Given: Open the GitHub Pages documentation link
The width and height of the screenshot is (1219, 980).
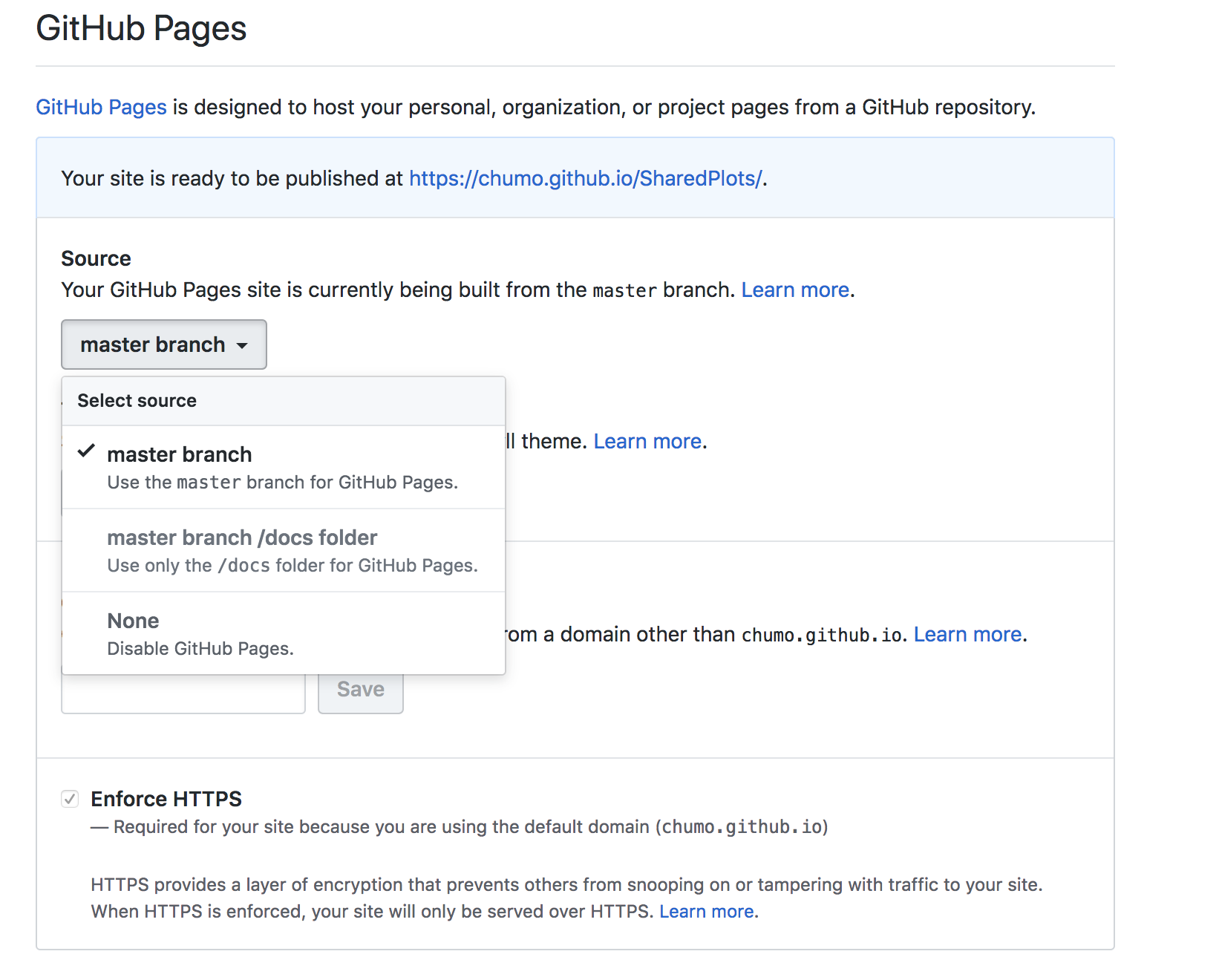Looking at the screenshot, I should point(101,108).
